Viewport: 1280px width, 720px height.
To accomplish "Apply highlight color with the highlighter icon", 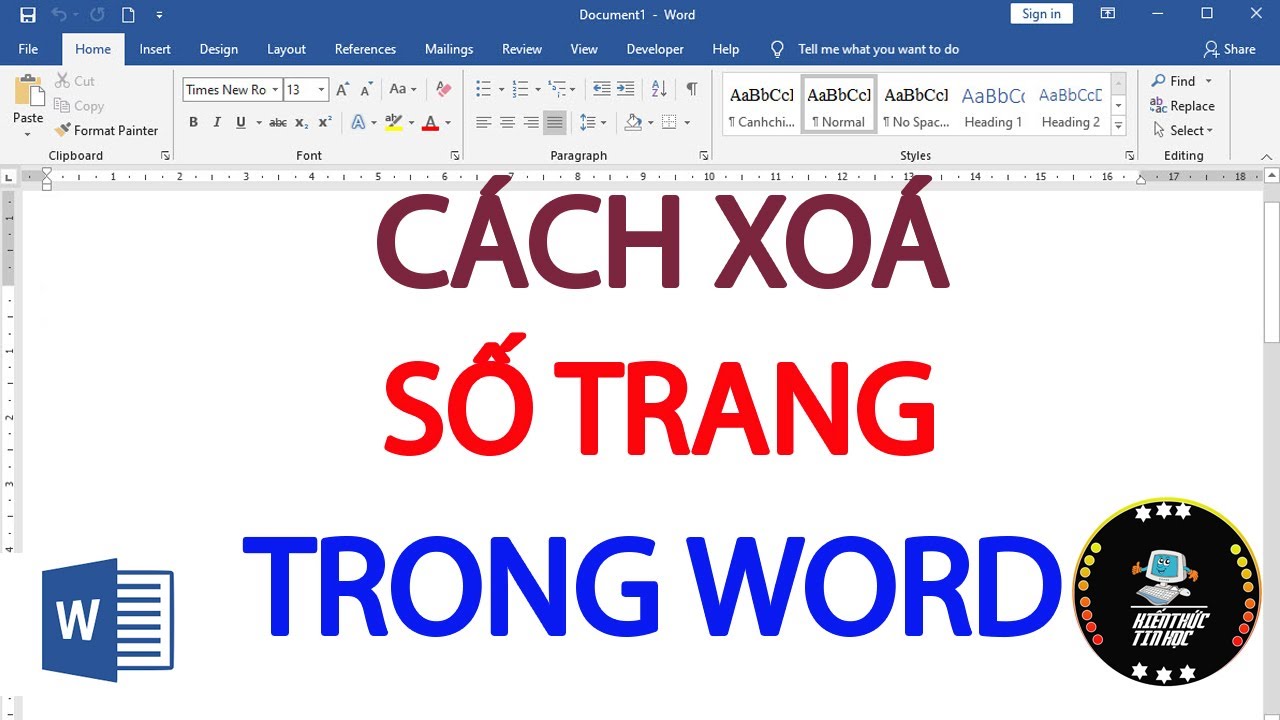I will pyautogui.click(x=393, y=123).
